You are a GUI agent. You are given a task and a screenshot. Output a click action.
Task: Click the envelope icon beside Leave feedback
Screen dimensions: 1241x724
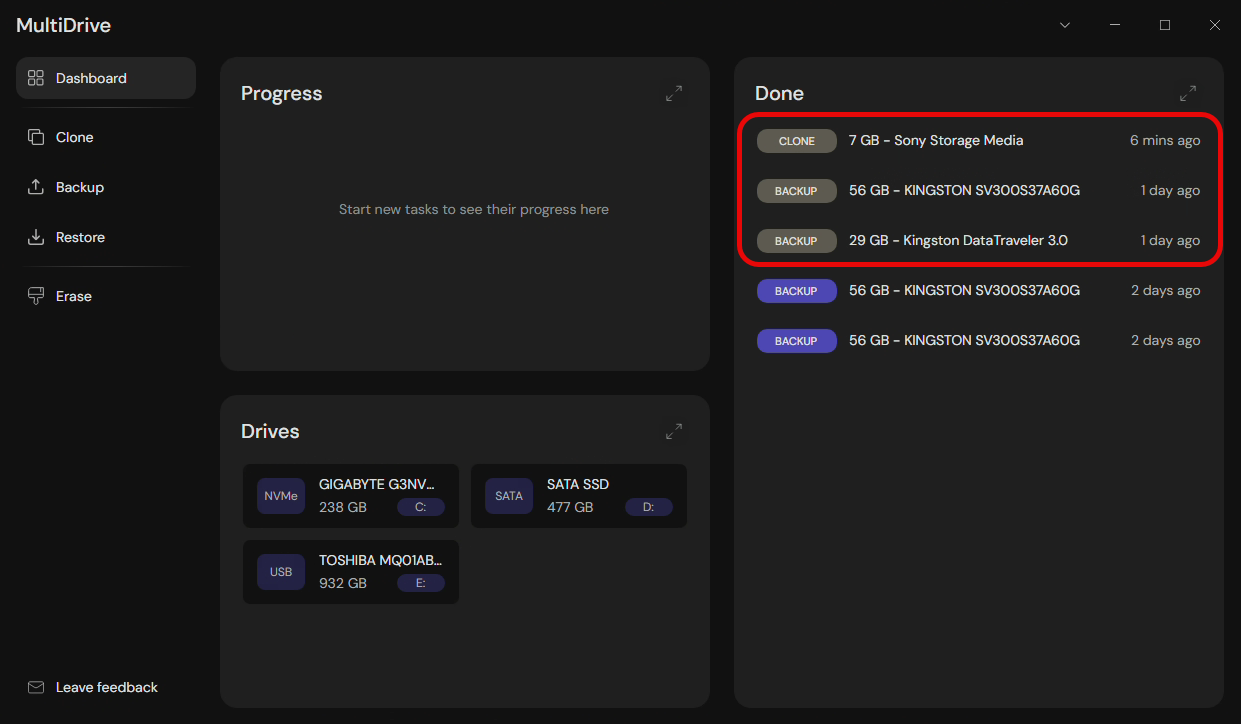point(36,687)
